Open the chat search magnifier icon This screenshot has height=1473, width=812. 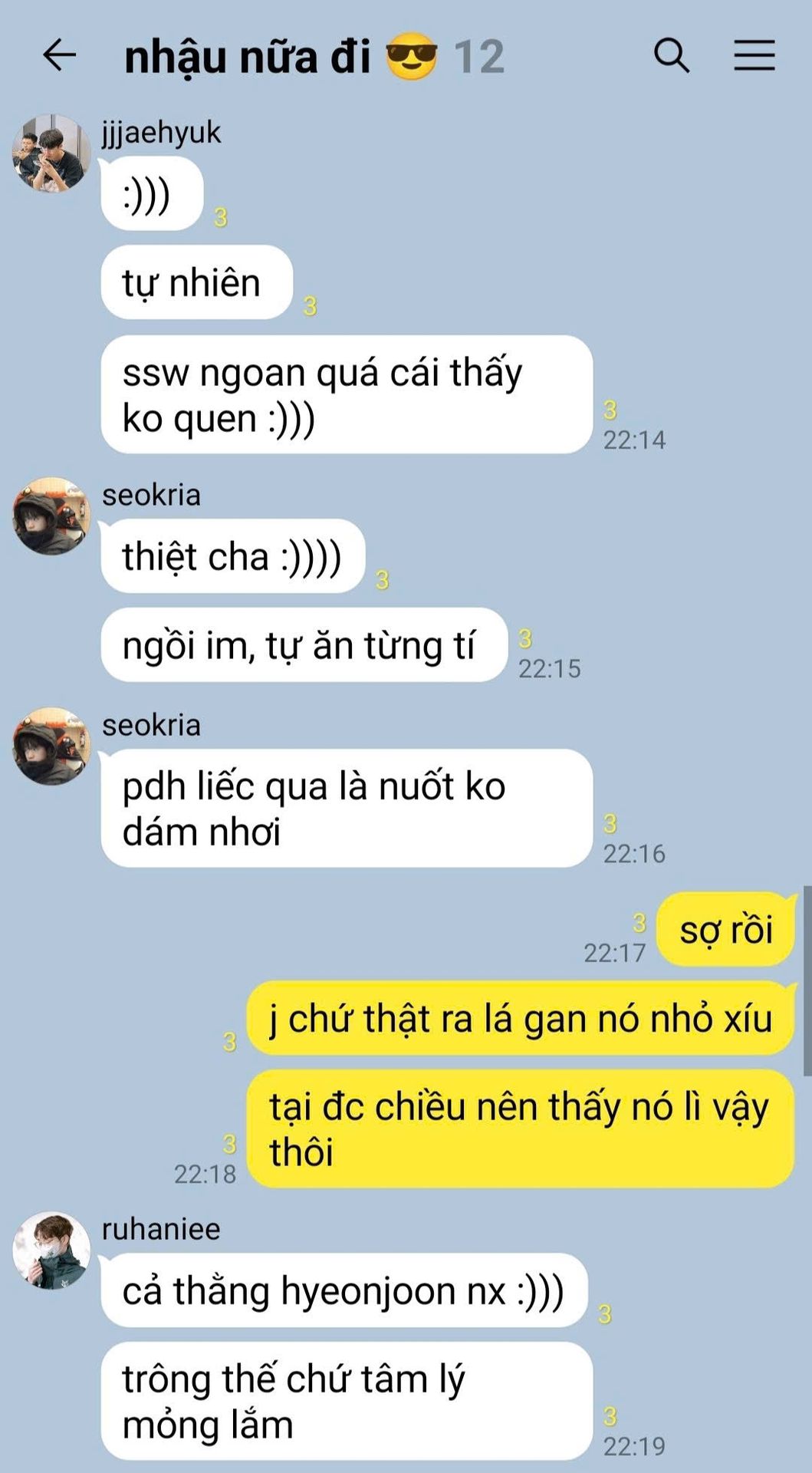point(672,55)
